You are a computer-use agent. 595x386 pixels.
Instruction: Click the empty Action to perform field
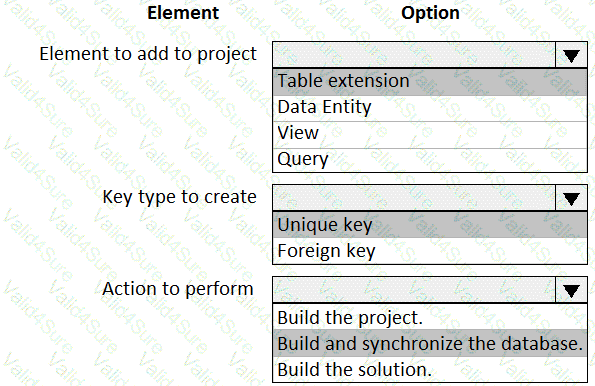(x=414, y=290)
